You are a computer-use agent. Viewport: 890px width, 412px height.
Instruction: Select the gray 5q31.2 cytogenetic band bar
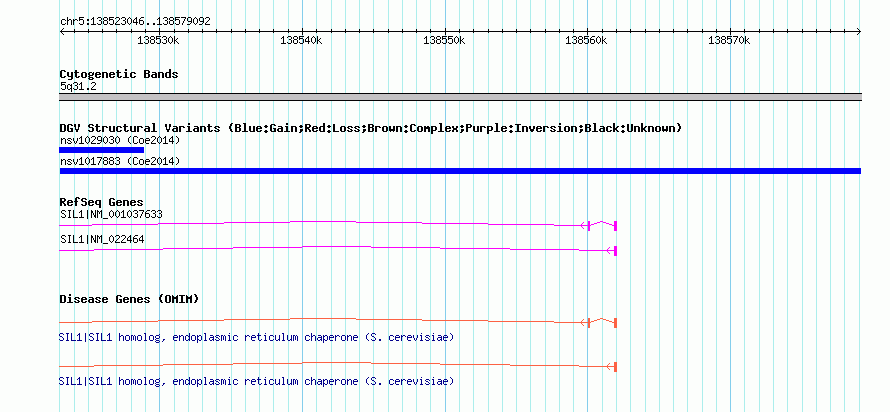pyautogui.click(x=460, y=97)
